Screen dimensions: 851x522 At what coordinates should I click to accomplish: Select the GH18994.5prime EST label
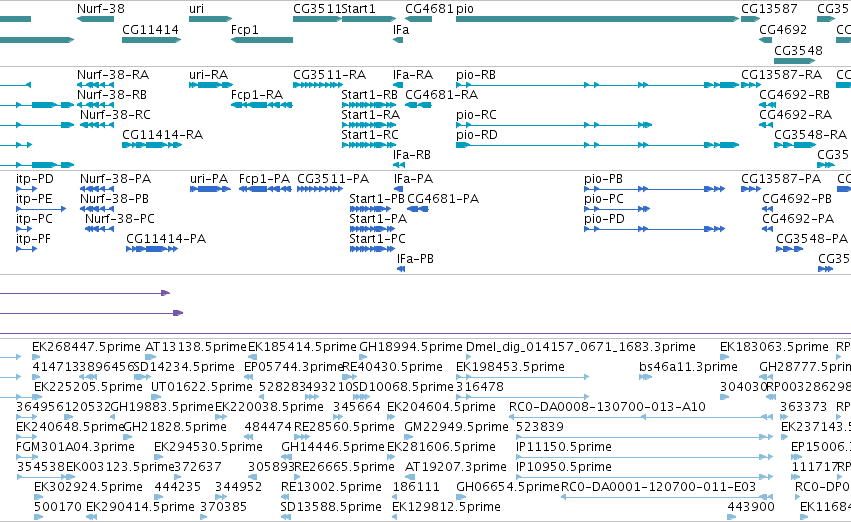pos(411,347)
